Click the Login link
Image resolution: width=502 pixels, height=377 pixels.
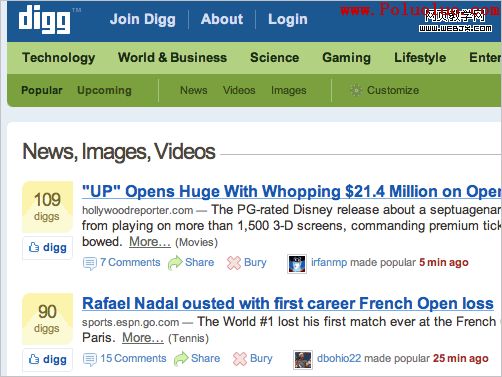[288, 19]
